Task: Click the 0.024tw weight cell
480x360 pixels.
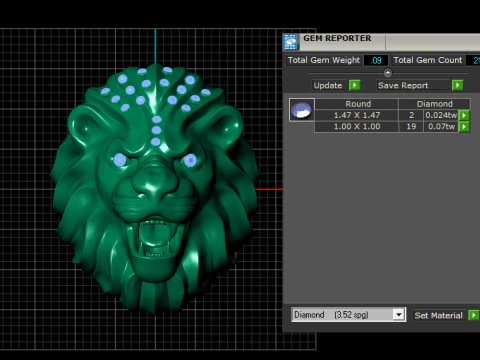Action: click(441, 115)
